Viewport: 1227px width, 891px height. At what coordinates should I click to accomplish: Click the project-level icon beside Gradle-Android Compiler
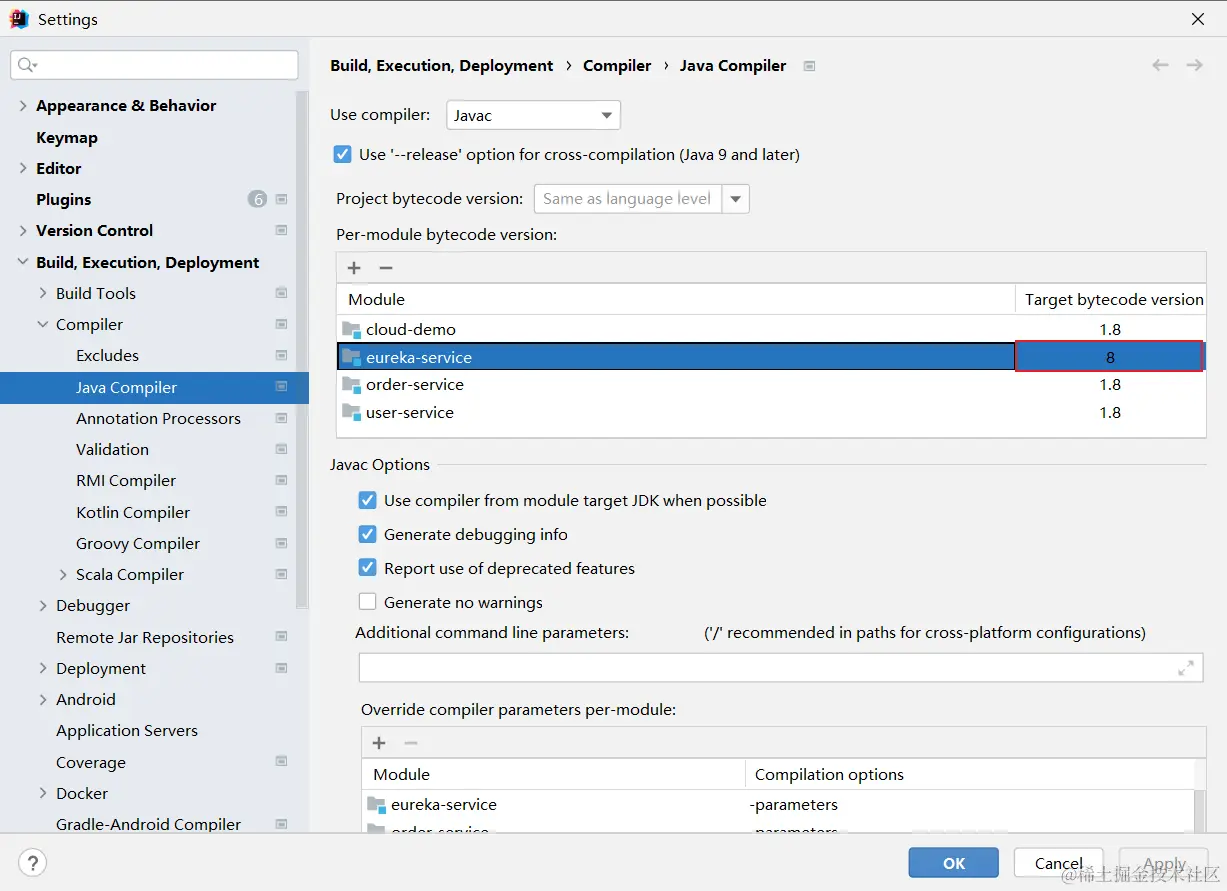click(x=281, y=824)
